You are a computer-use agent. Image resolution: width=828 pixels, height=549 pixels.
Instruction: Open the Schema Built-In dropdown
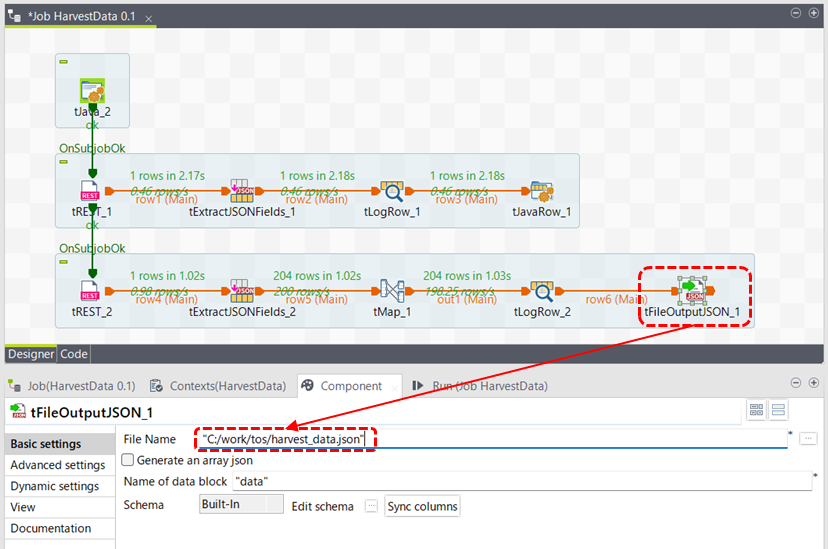click(x=241, y=504)
